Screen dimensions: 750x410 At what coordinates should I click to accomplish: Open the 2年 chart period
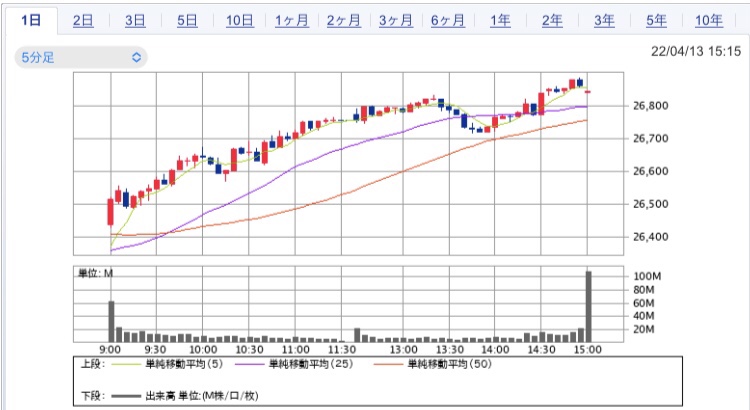point(552,21)
